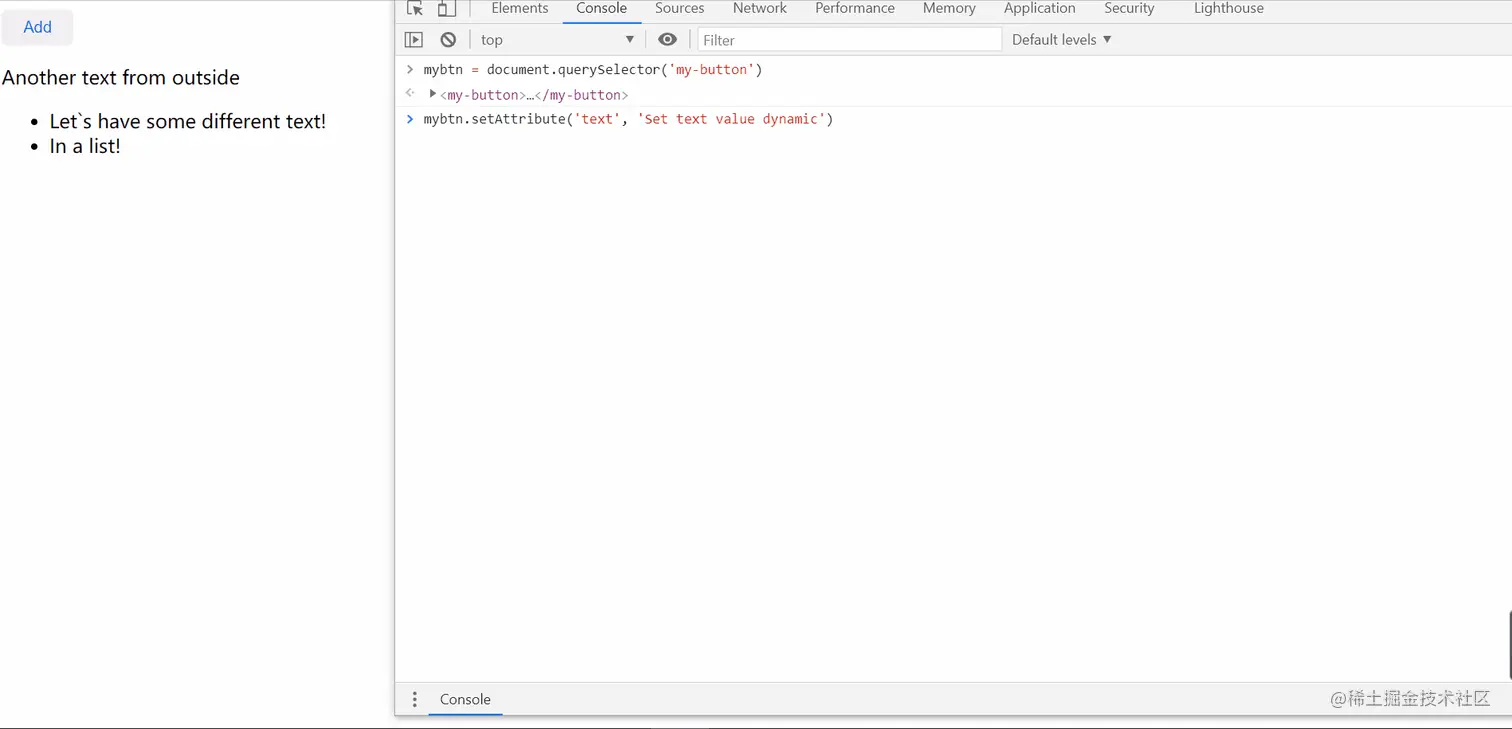Open the Application panel
The width and height of the screenshot is (1512, 729).
point(1039,9)
